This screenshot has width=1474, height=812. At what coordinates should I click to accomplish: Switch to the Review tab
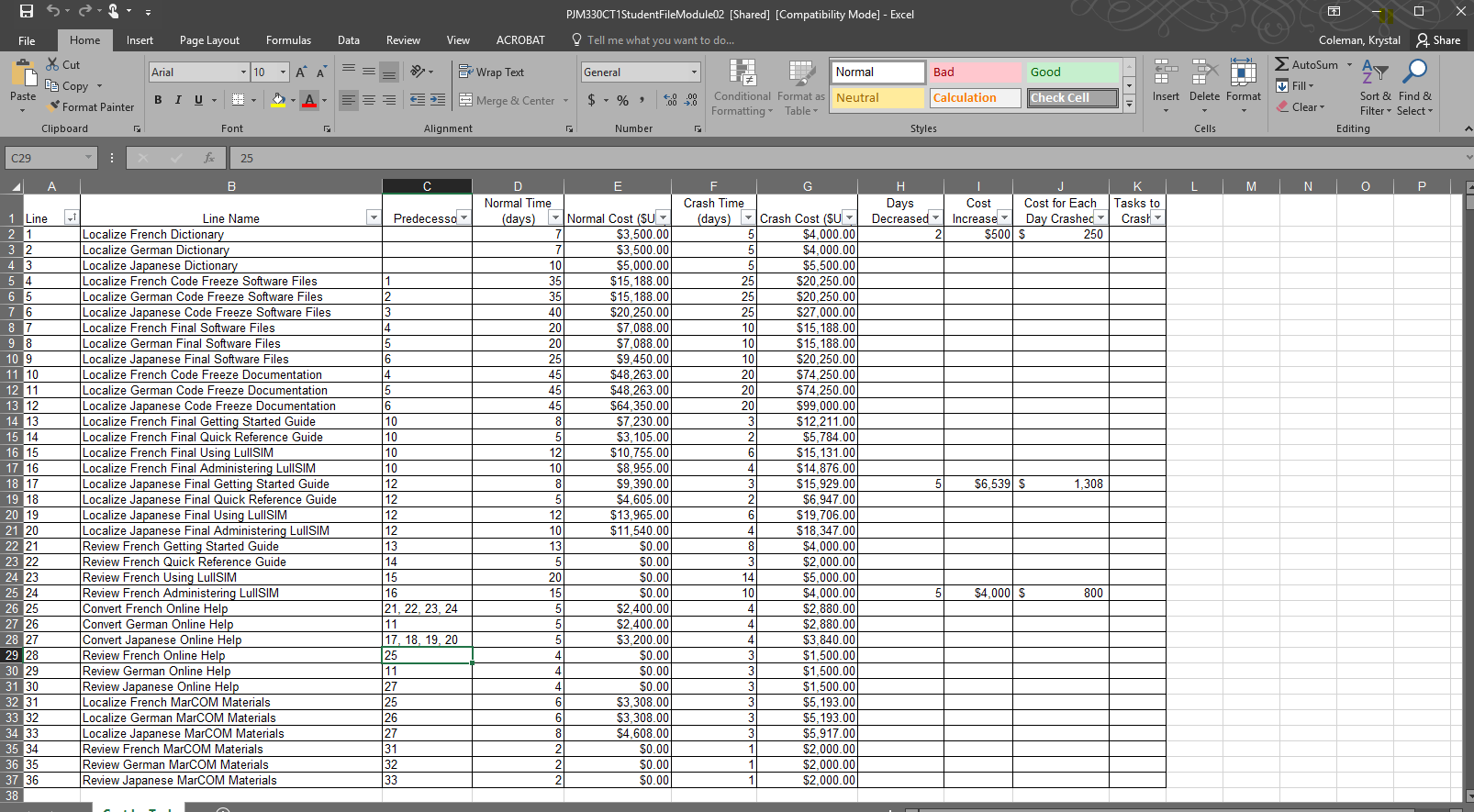(x=403, y=40)
